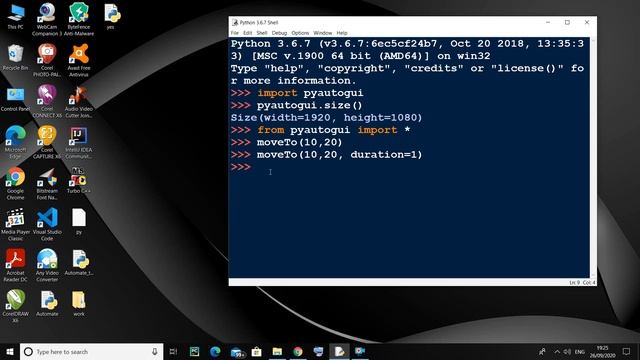This screenshot has width=640, height=360.
Task: Click the taskbar search box
Action: (91, 351)
